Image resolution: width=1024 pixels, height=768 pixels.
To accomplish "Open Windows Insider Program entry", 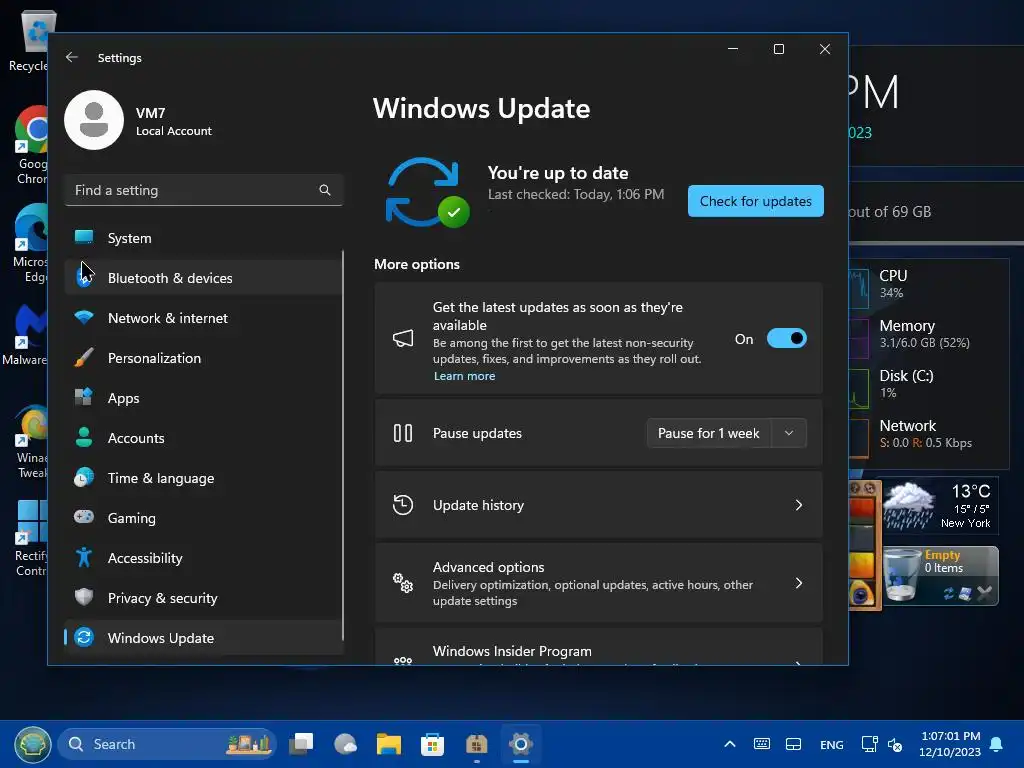I will coord(598,648).
